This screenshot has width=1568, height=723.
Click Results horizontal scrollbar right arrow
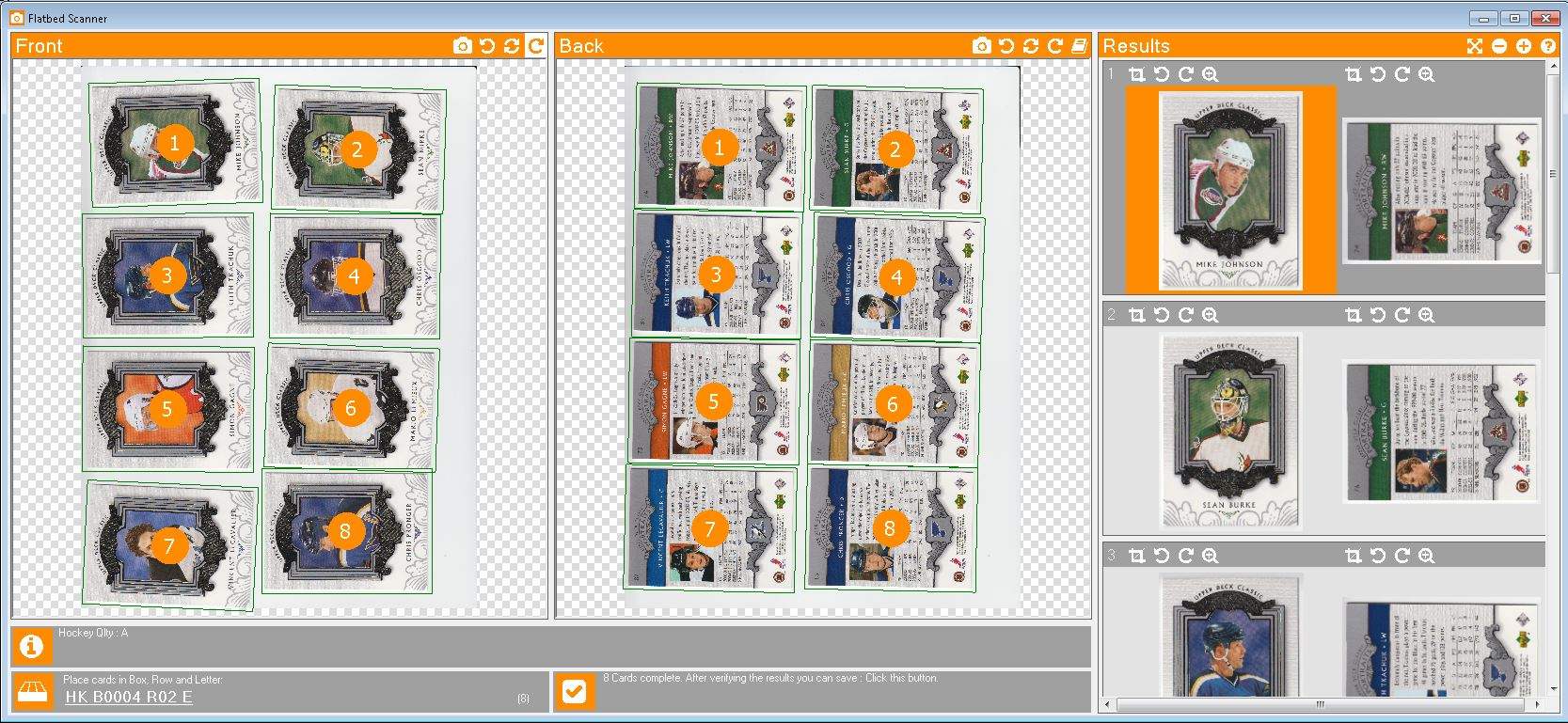pos(1538,703)
